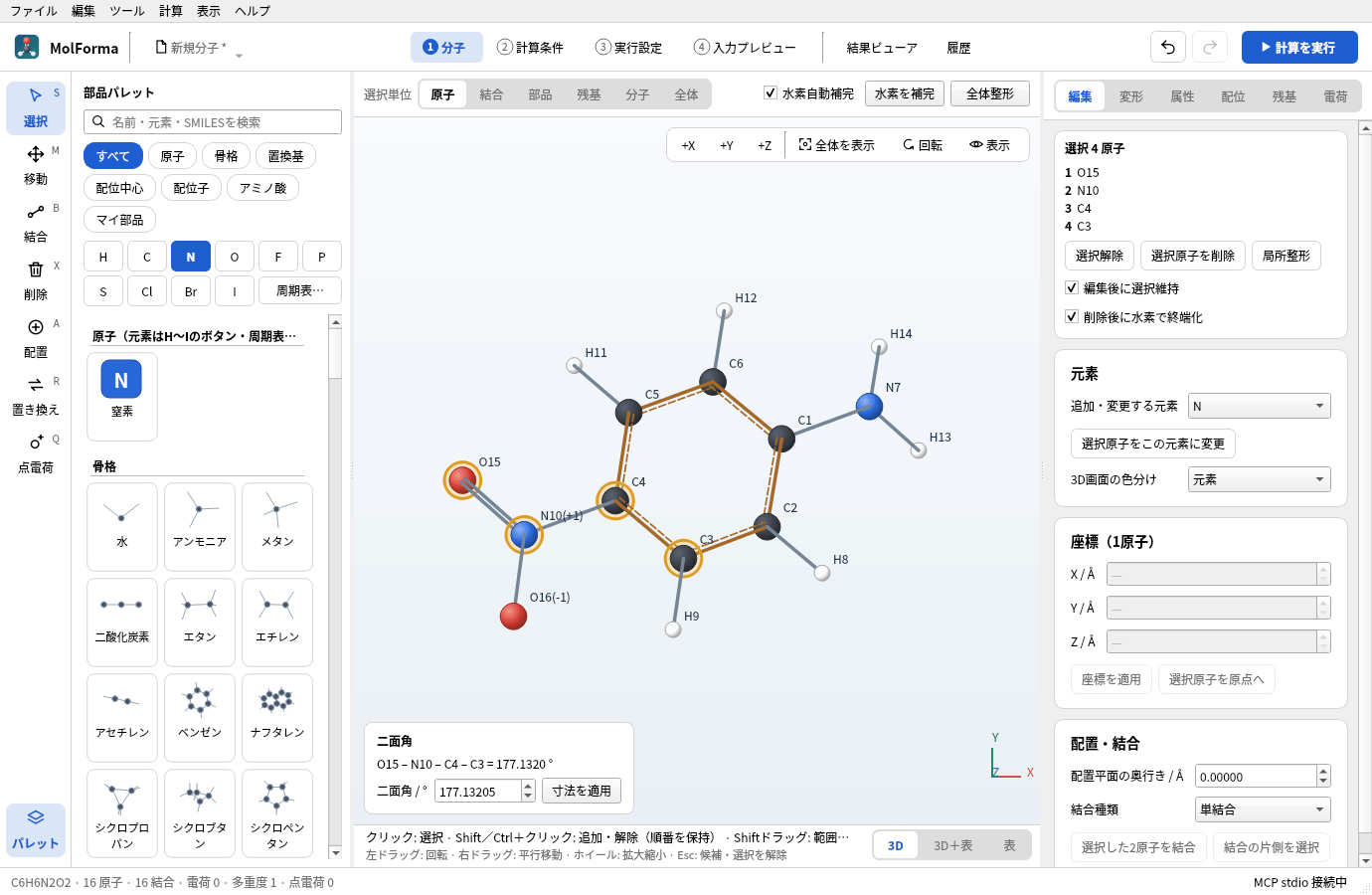Screen dimensions: 1372x895
Task: Open the 3D画面の色分け dropdown
Action: pos(1260,479)
